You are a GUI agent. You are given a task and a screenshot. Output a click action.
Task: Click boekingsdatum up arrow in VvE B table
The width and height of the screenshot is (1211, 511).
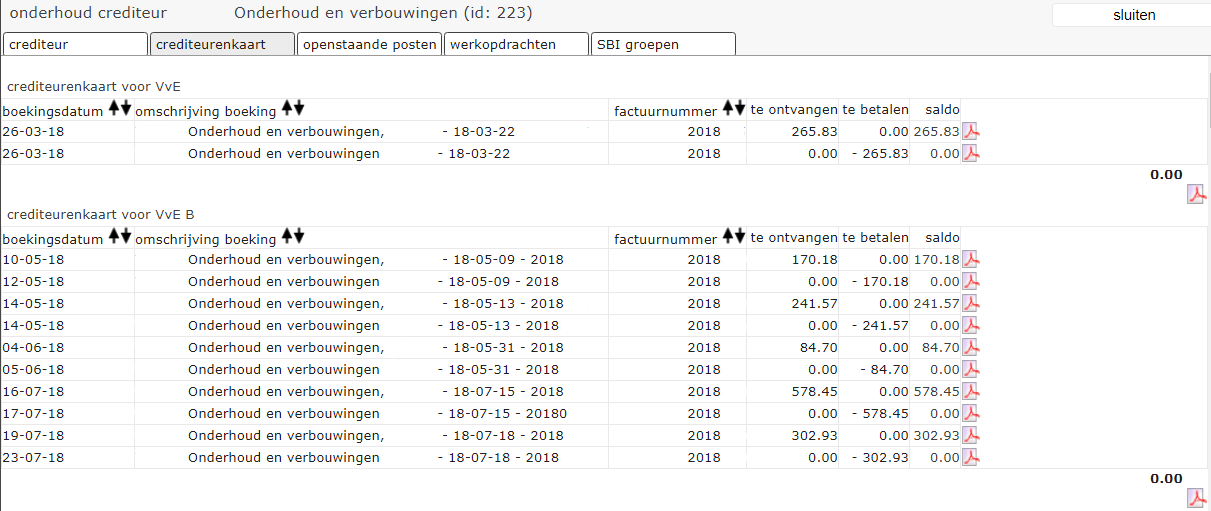(114, 236)
